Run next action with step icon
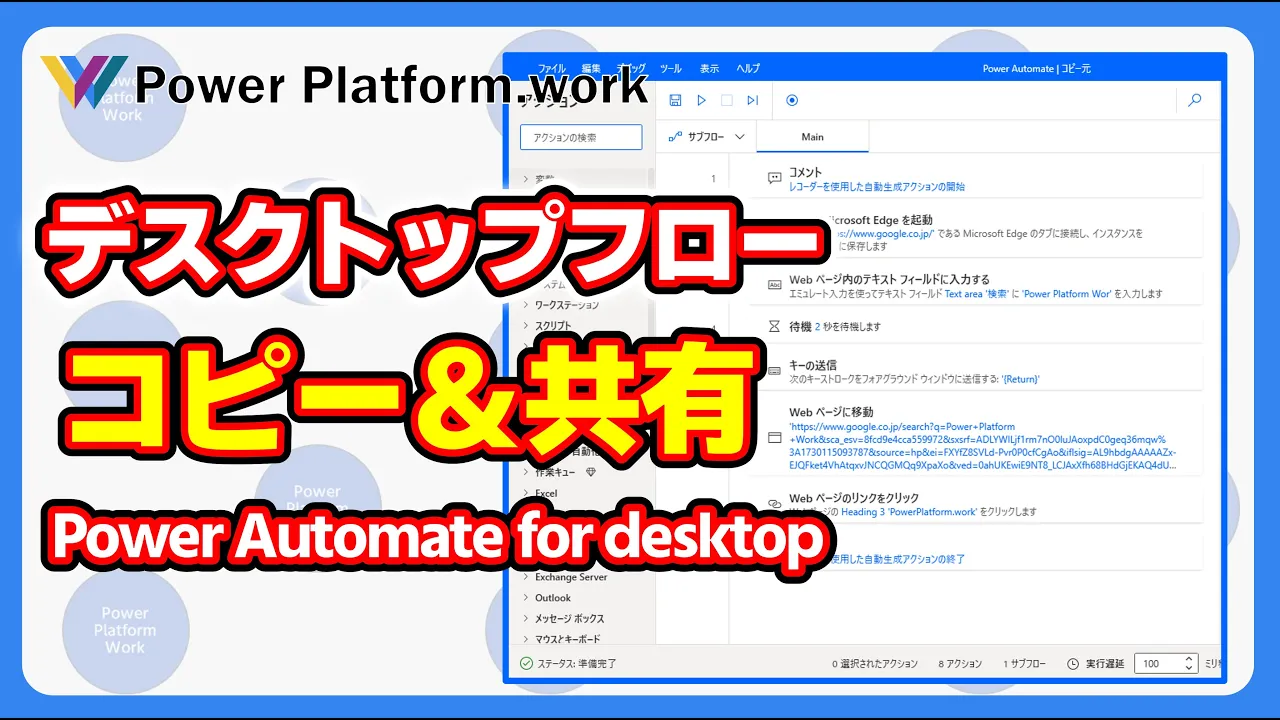 [x=753, y=100]
